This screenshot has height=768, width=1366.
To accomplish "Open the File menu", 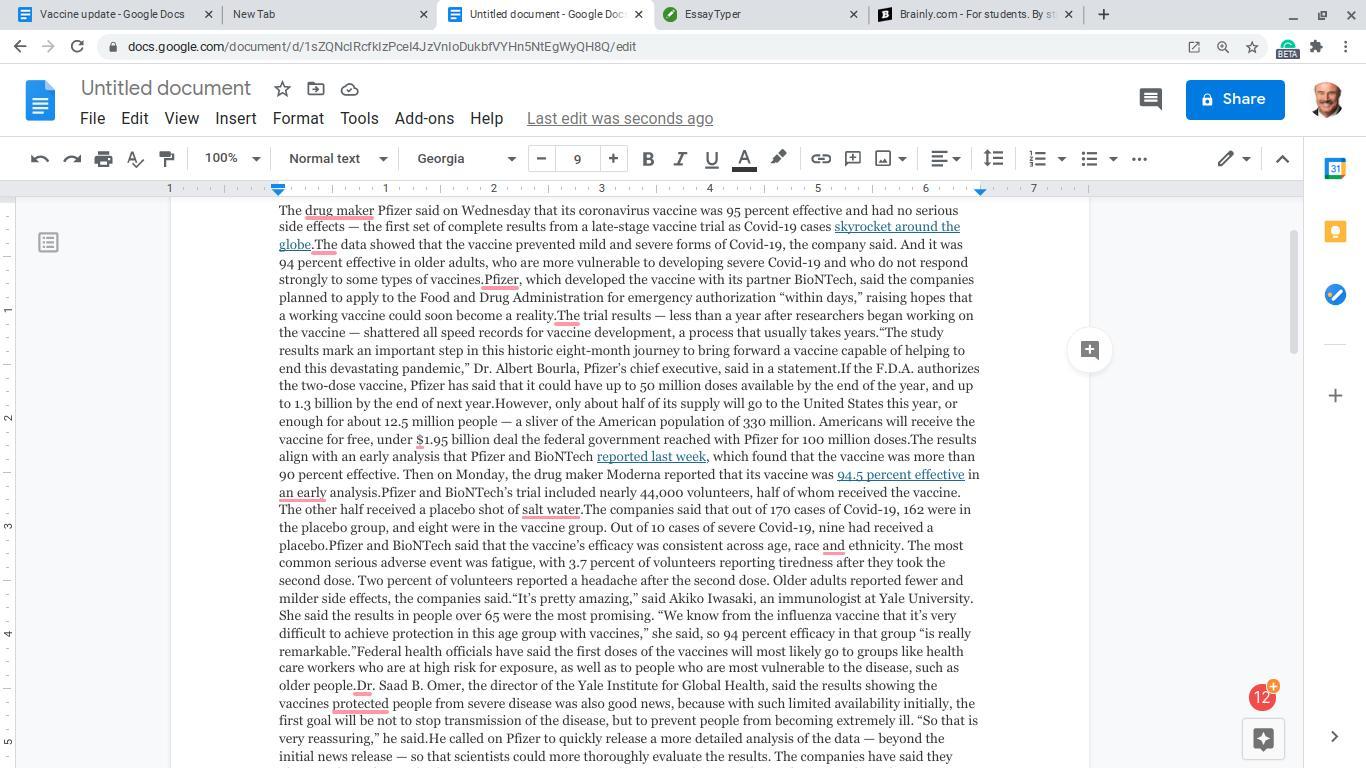I will (x=92, y=118).
